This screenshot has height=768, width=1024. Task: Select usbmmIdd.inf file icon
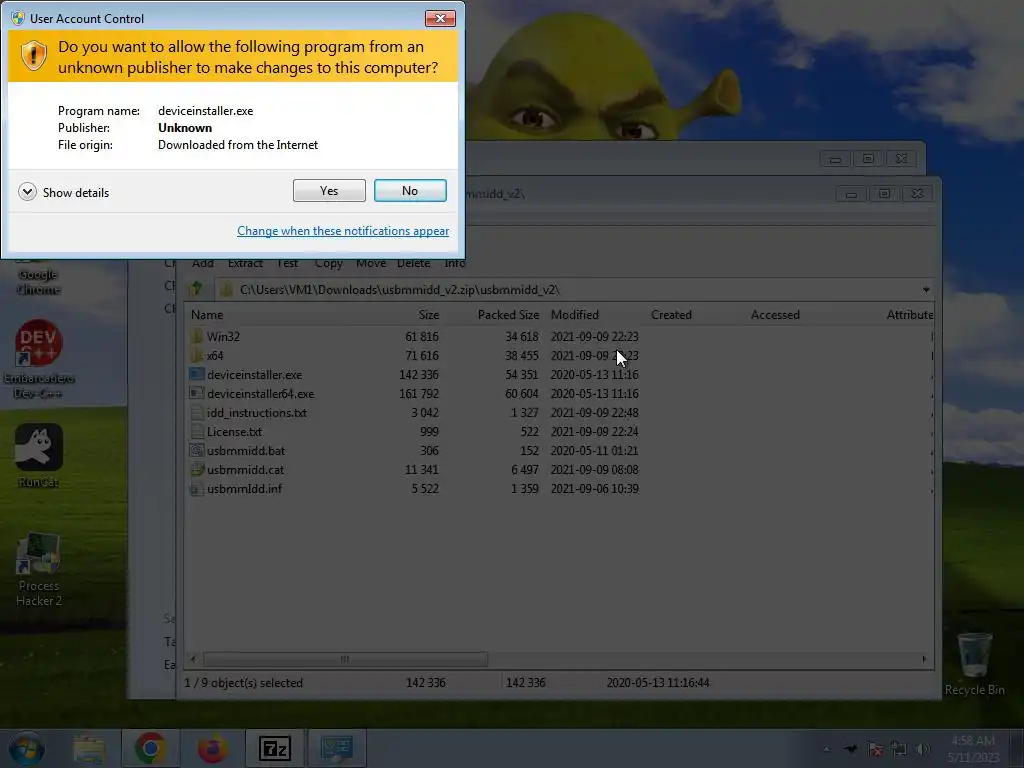coord(197,488)
